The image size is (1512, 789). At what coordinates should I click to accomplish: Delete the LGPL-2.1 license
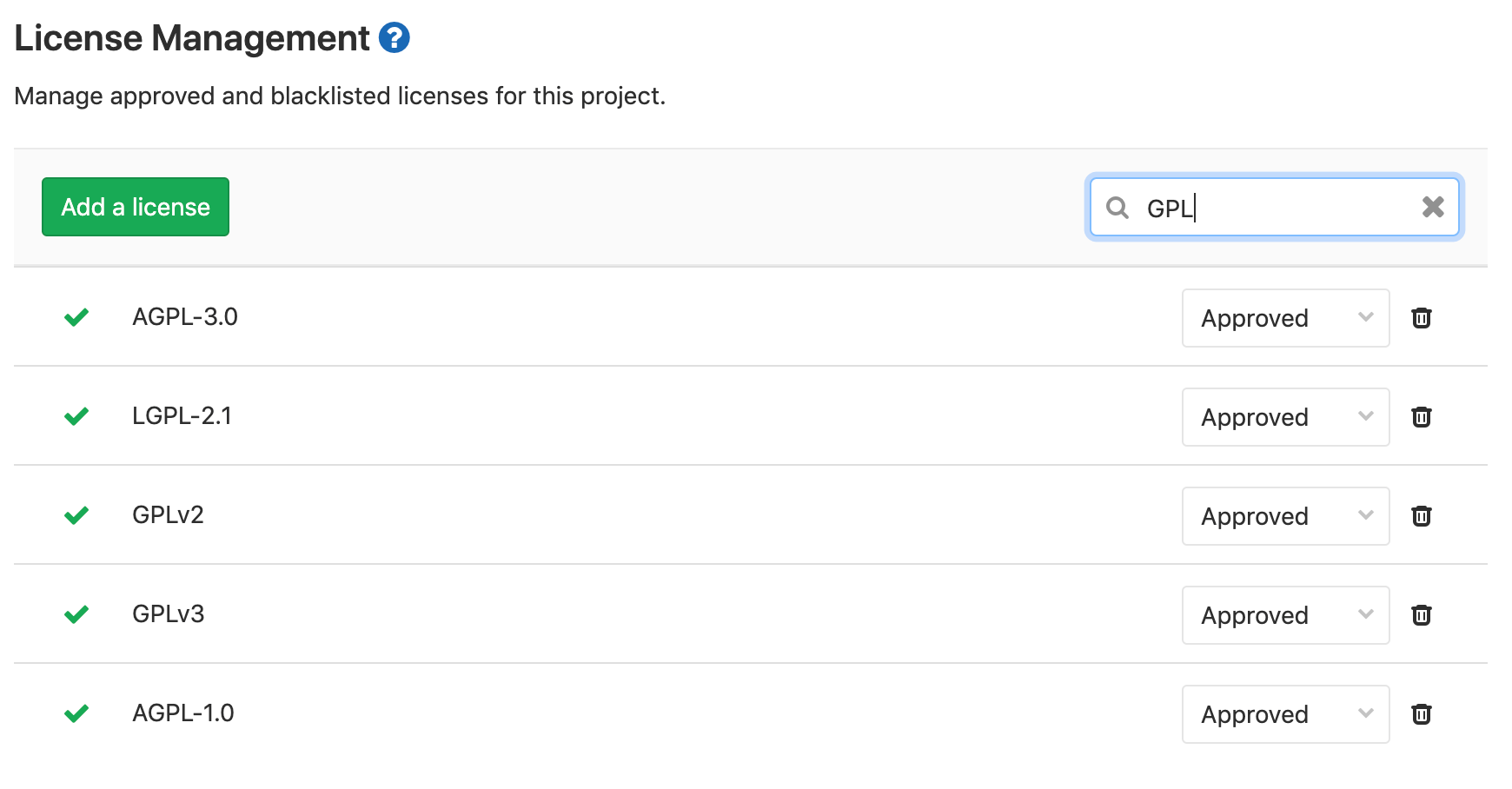[1422, 417]
